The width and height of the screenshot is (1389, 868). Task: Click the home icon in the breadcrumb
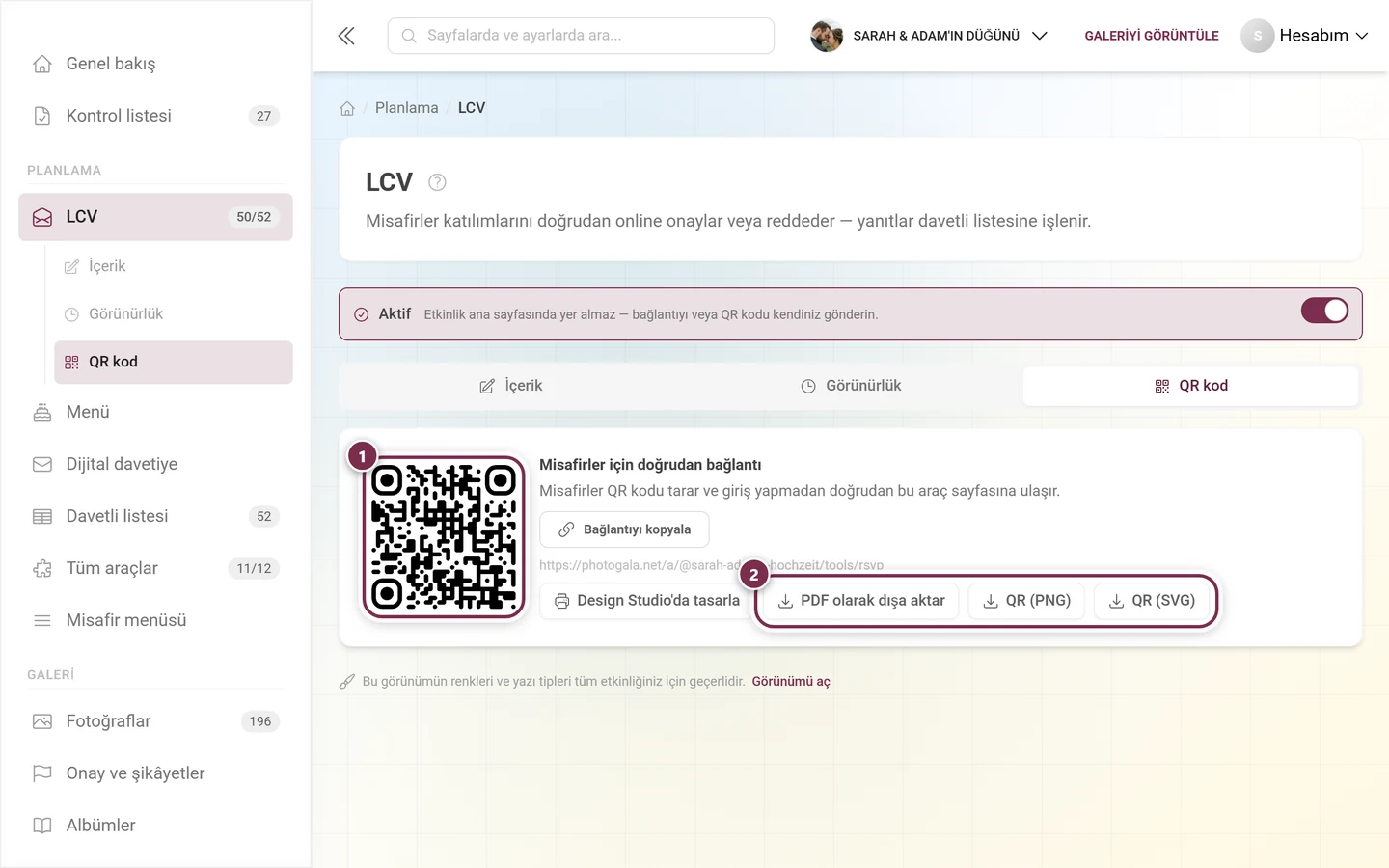coord(347,108)
